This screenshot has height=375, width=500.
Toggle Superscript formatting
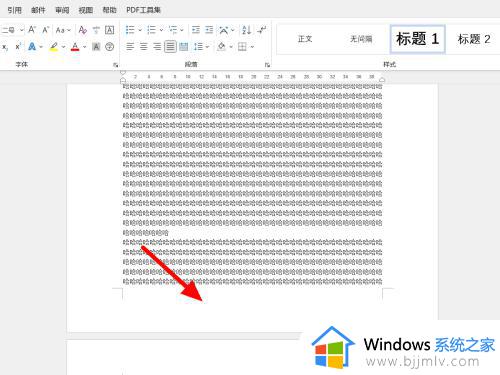[18, 47]
